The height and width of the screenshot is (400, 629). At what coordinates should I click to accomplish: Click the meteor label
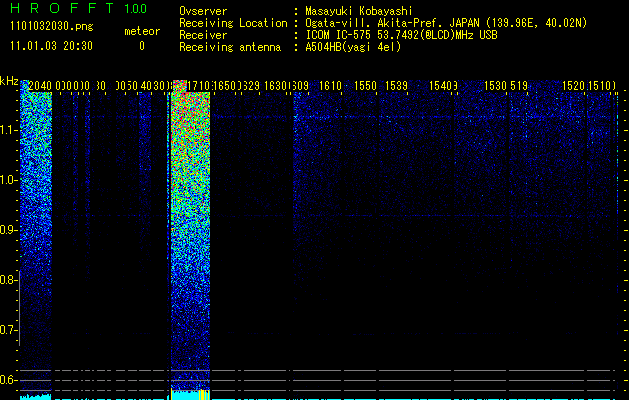142,31
